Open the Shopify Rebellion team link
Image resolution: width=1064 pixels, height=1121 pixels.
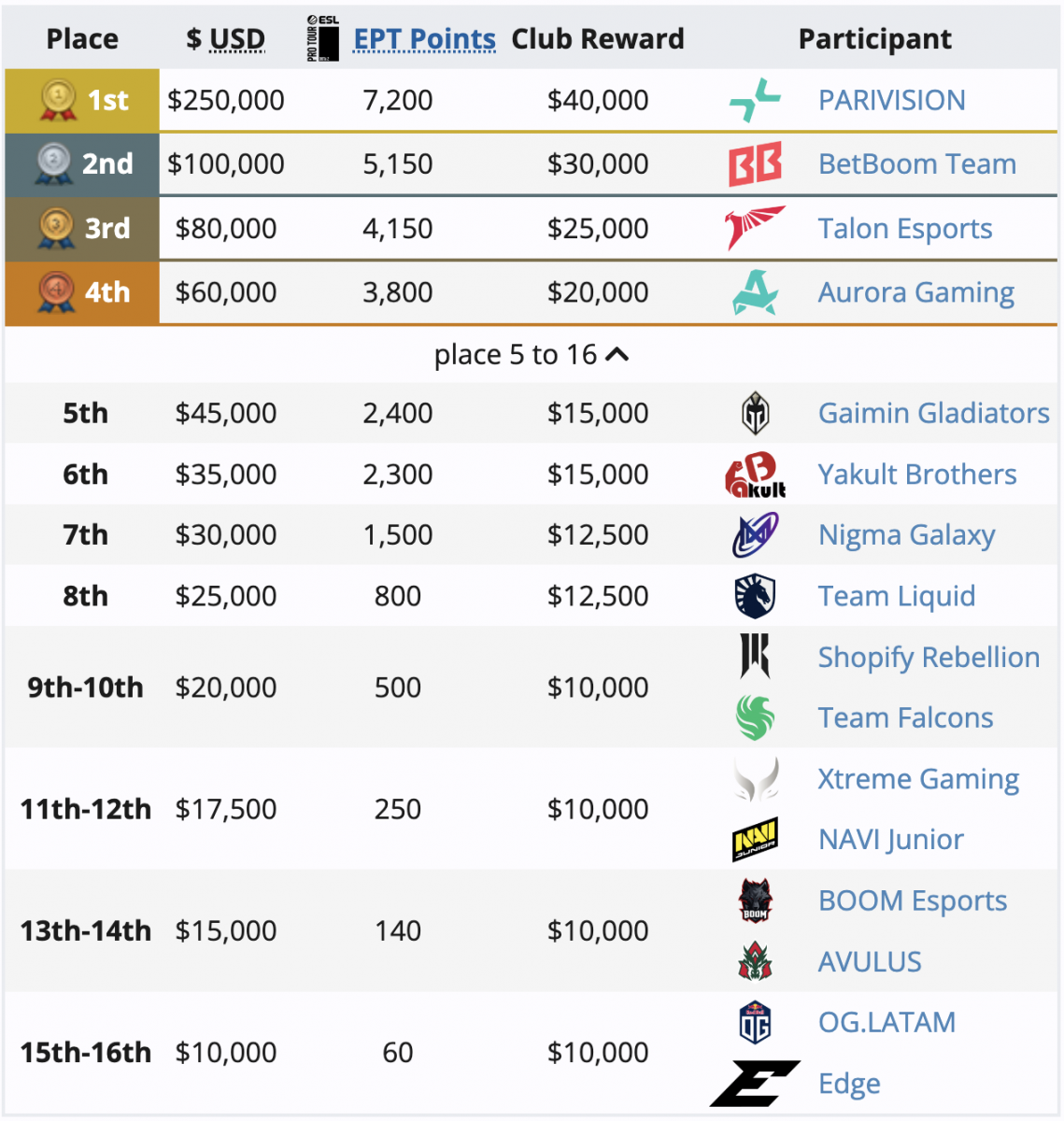point(929,658)
